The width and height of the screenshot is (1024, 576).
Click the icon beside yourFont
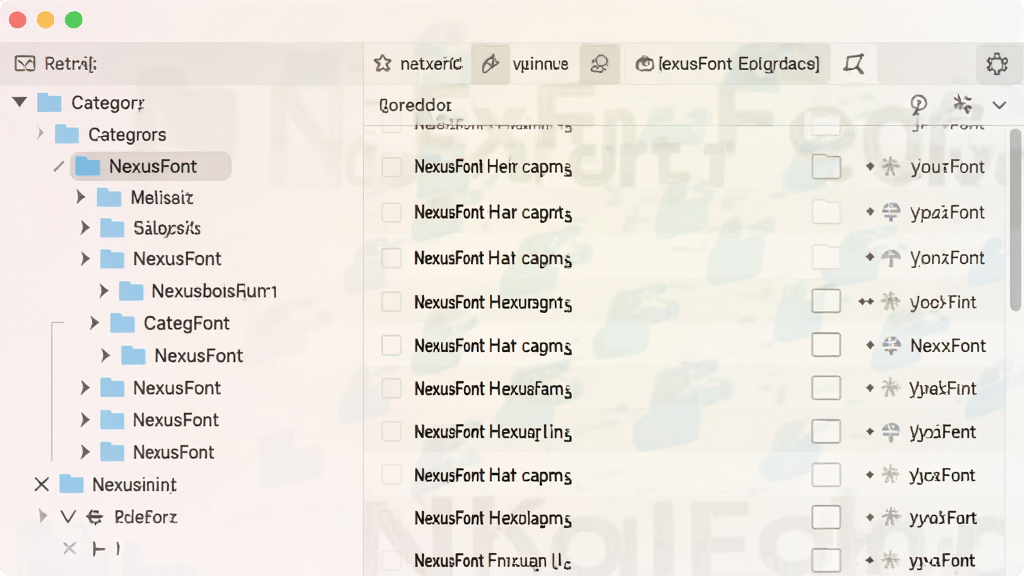point(890,167)
